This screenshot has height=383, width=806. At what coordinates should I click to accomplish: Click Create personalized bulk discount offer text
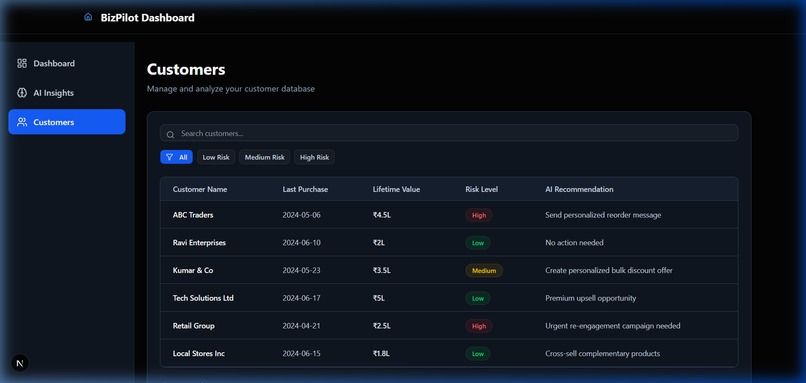click(609, 270)
